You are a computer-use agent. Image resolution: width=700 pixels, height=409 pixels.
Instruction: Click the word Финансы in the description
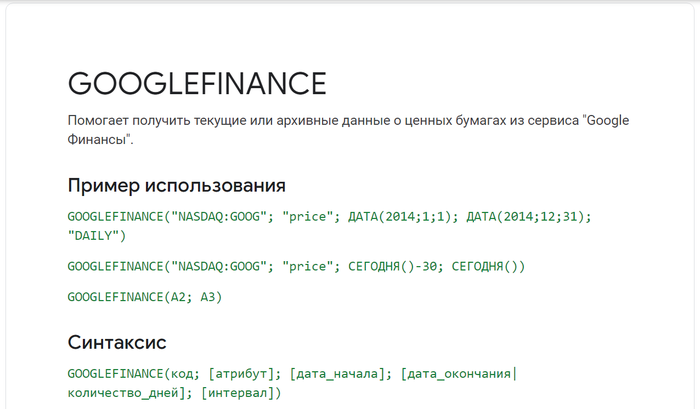(97, 139)
